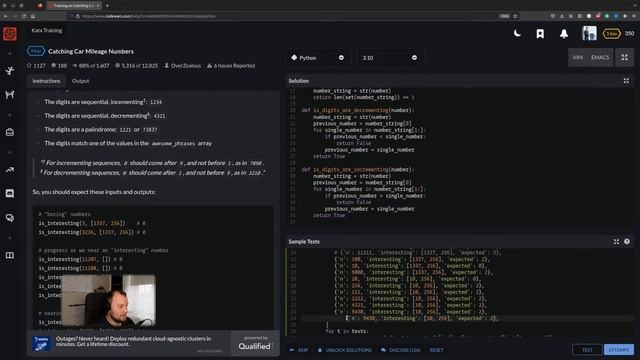Viewport: 640px width, 360px height.
Task: Open DISCUSS (126)
Action: tap(401, 350)
